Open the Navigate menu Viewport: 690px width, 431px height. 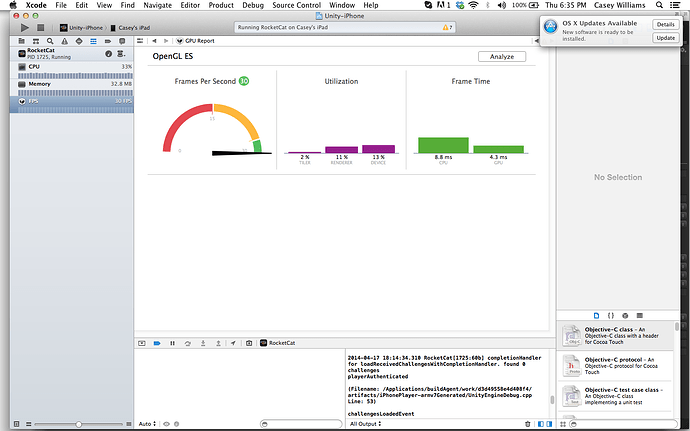click(158, 5)
